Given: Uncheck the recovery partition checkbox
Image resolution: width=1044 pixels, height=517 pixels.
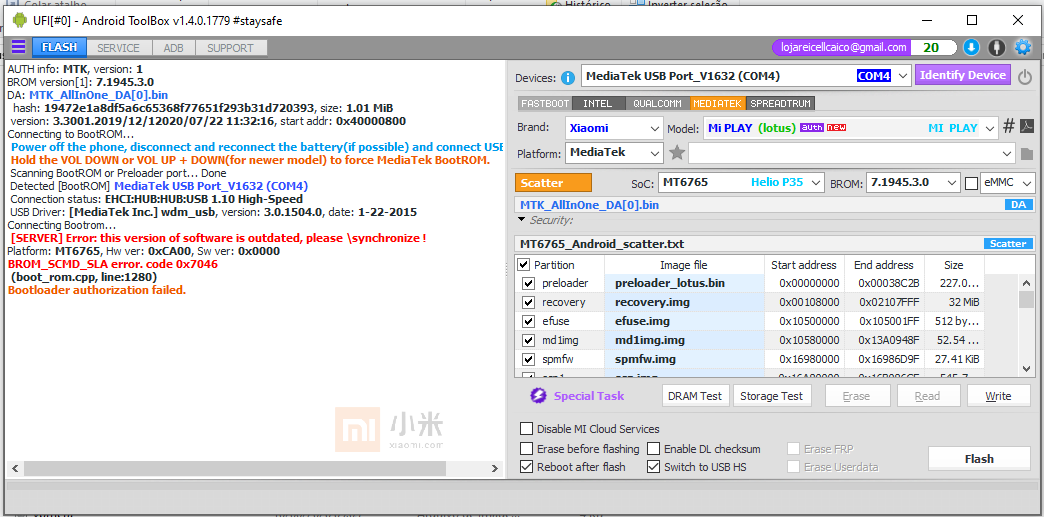Looking at the screenshot, I should point(529,302).
